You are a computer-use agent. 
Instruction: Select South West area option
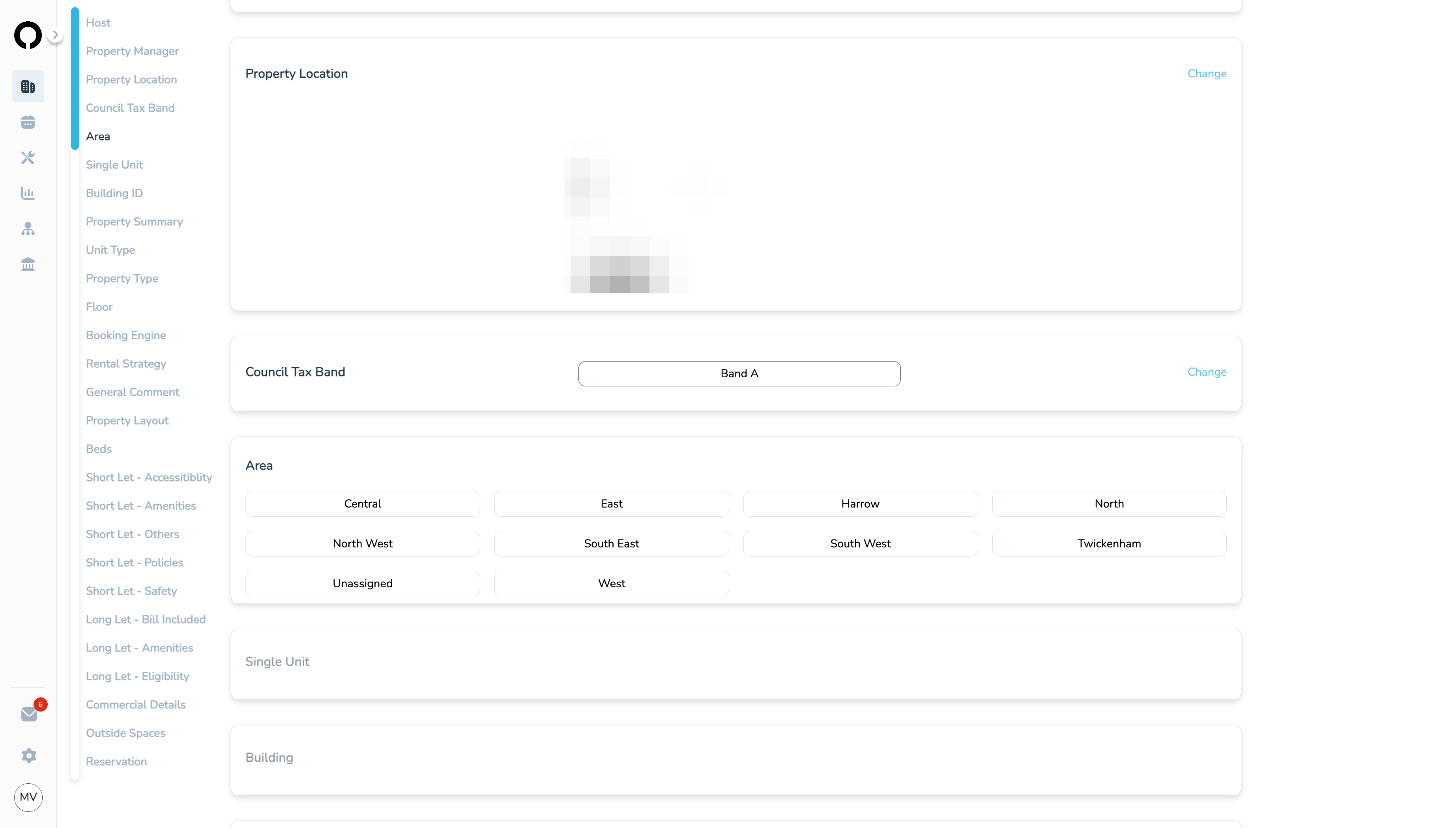click(860, 544)
